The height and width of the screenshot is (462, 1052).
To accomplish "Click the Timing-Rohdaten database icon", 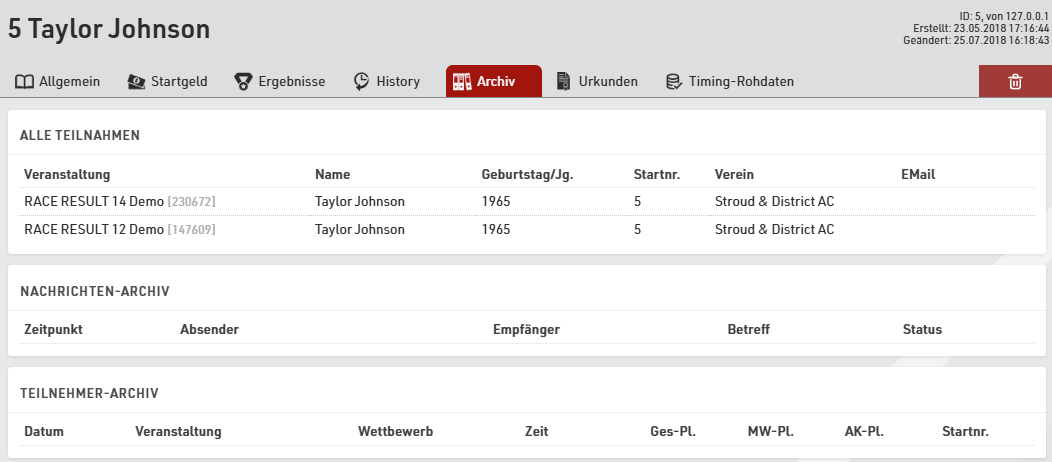I will (x=674, y=82).
